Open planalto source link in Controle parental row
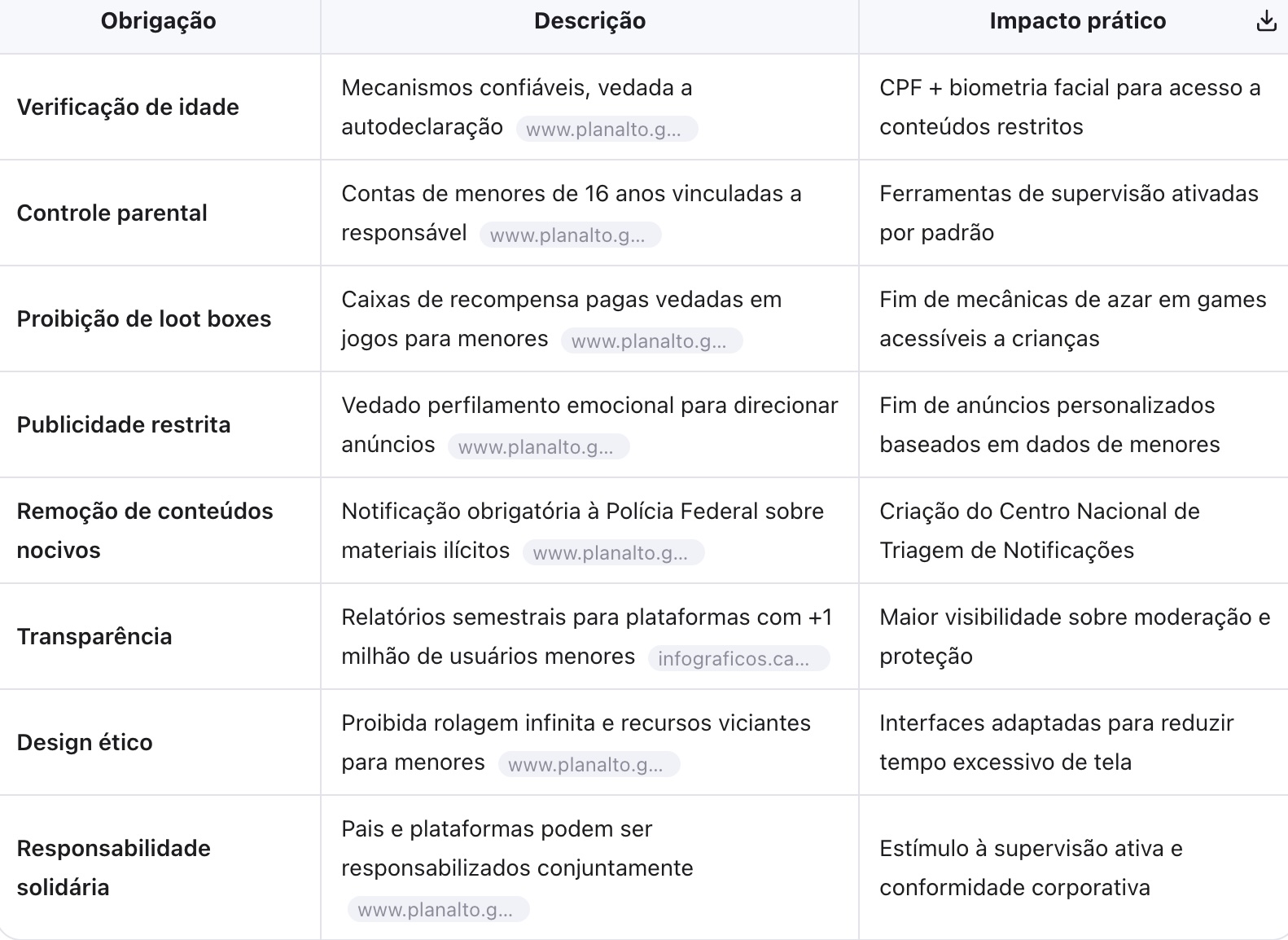 pos(570,235)
